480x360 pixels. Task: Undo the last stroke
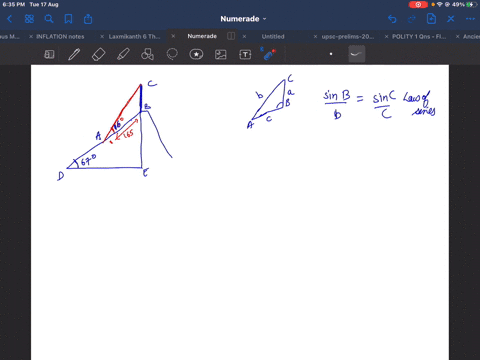392,19
